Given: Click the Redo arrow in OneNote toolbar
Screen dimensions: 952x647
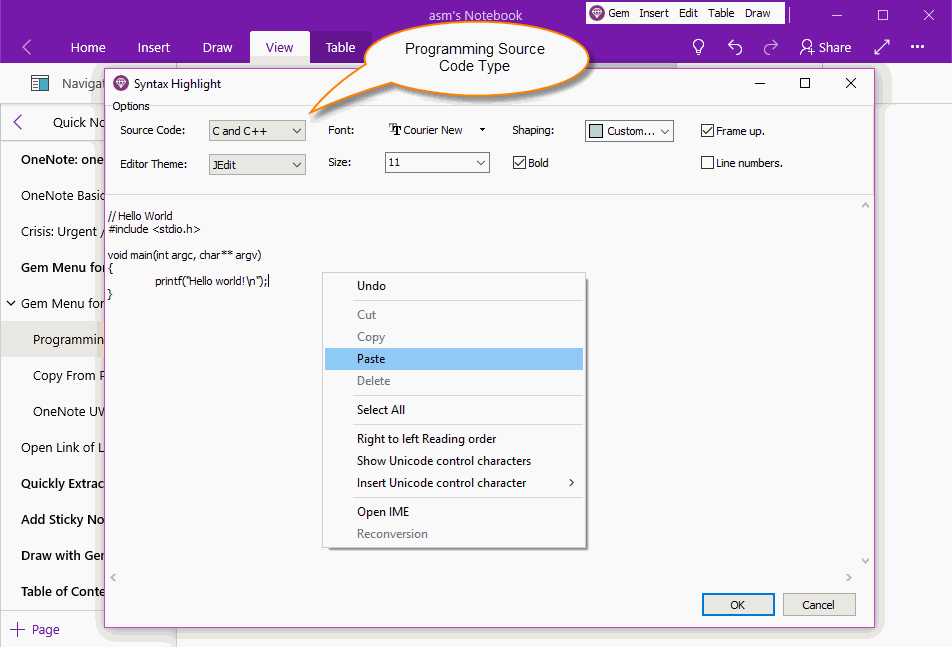Looking at the screenshot, I should 770,47.
